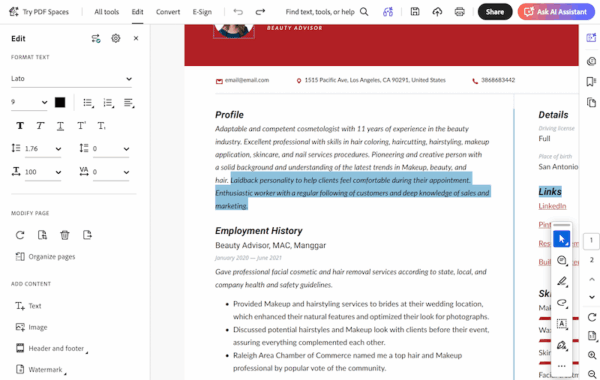Open the Watermark options
This screenshot has height=380, width=600.
[41, 370]
